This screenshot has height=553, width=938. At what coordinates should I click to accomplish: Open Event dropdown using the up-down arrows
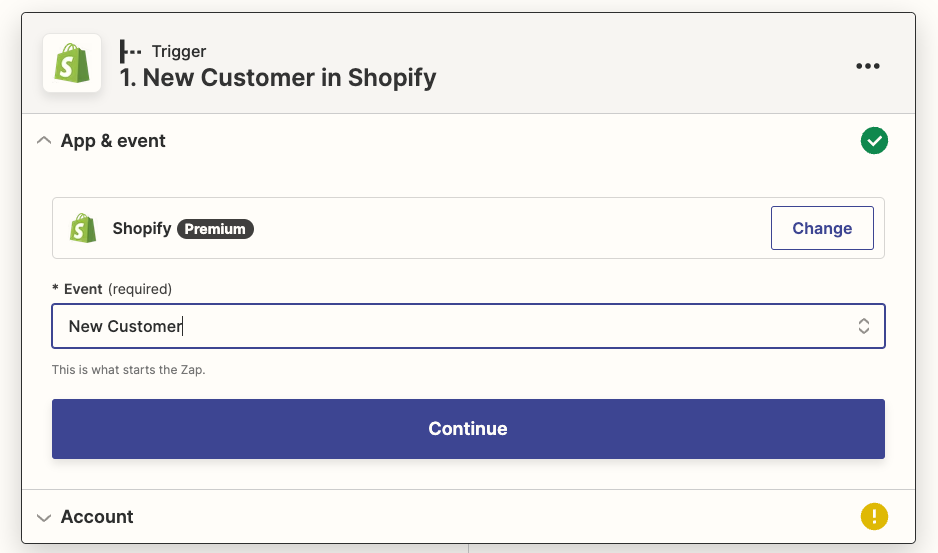pyautogui.click(x=863, y=326)
